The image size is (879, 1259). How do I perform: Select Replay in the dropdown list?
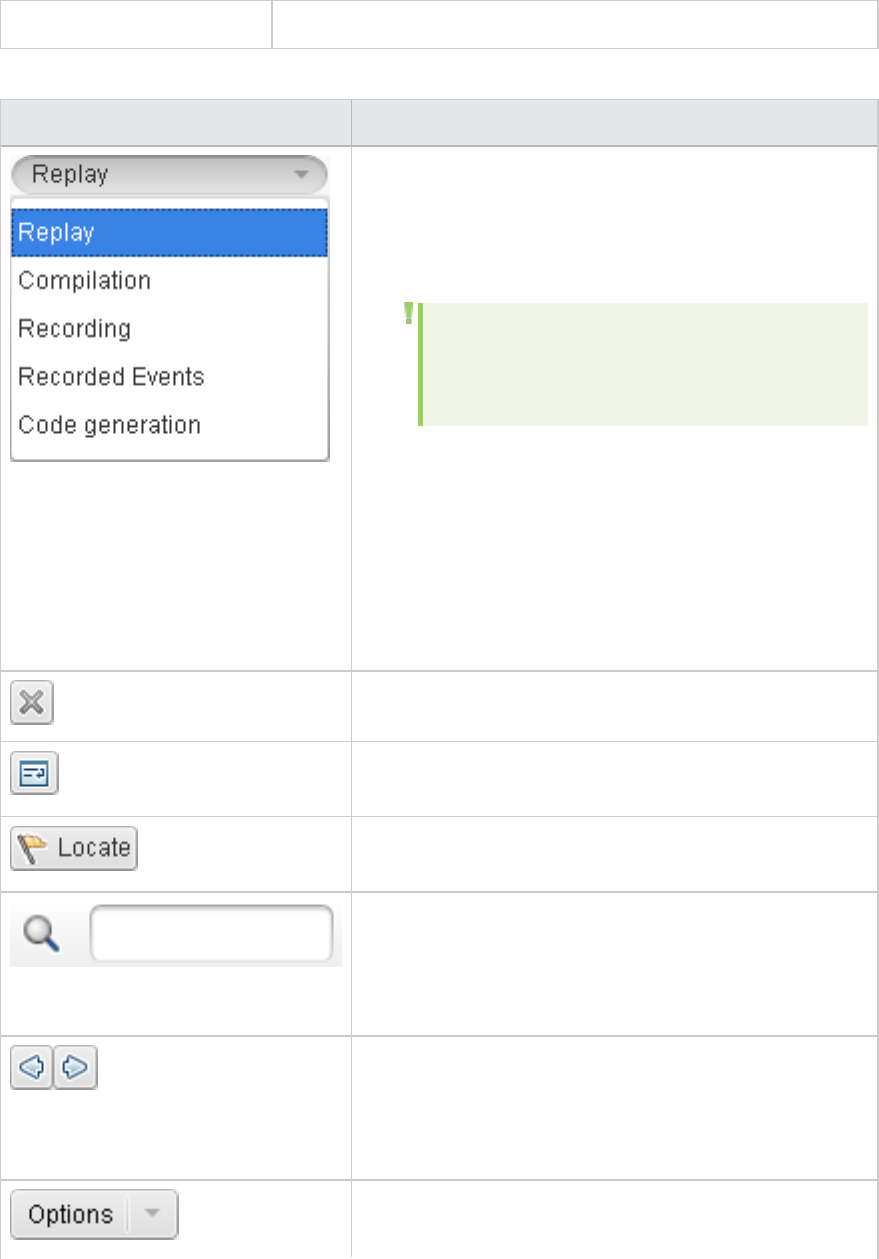[x=169, y=233]
